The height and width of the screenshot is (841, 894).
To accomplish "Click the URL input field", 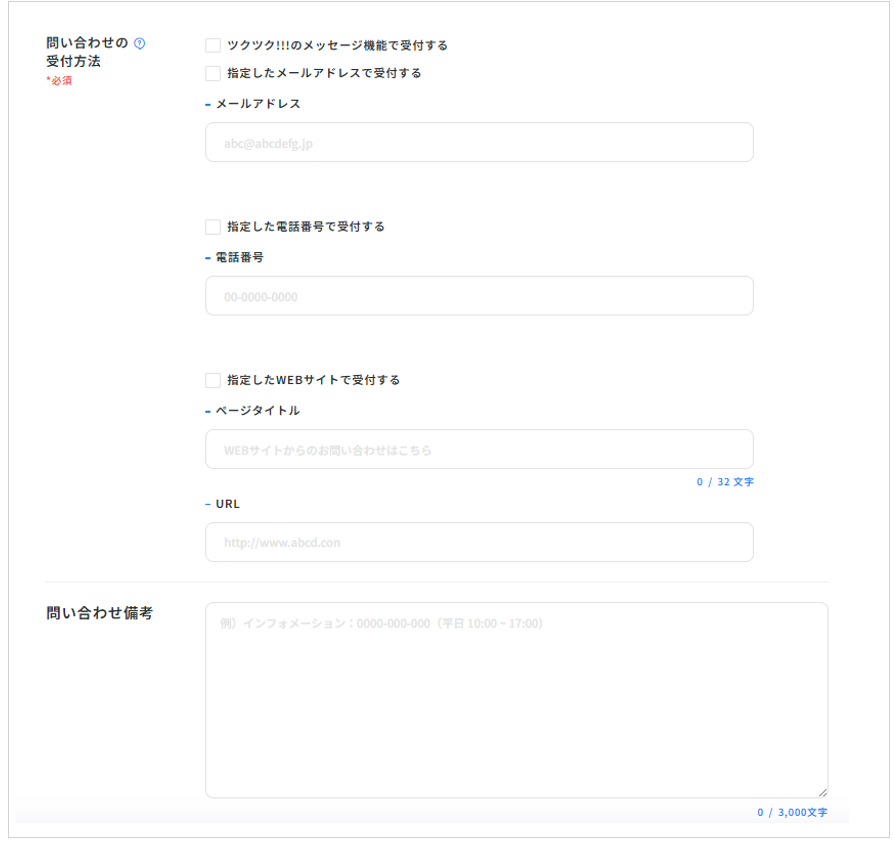I will click(x=479, y=542).
